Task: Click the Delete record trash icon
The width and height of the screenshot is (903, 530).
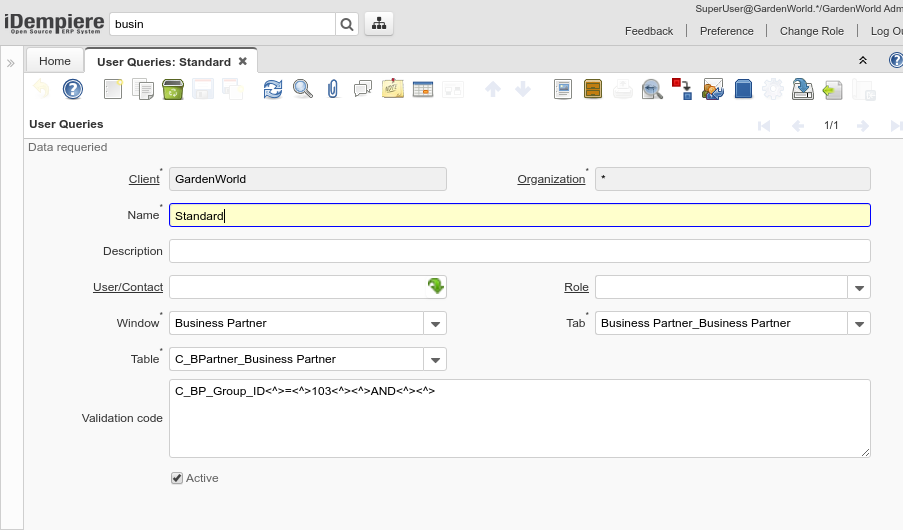Action: coord(172,90)
